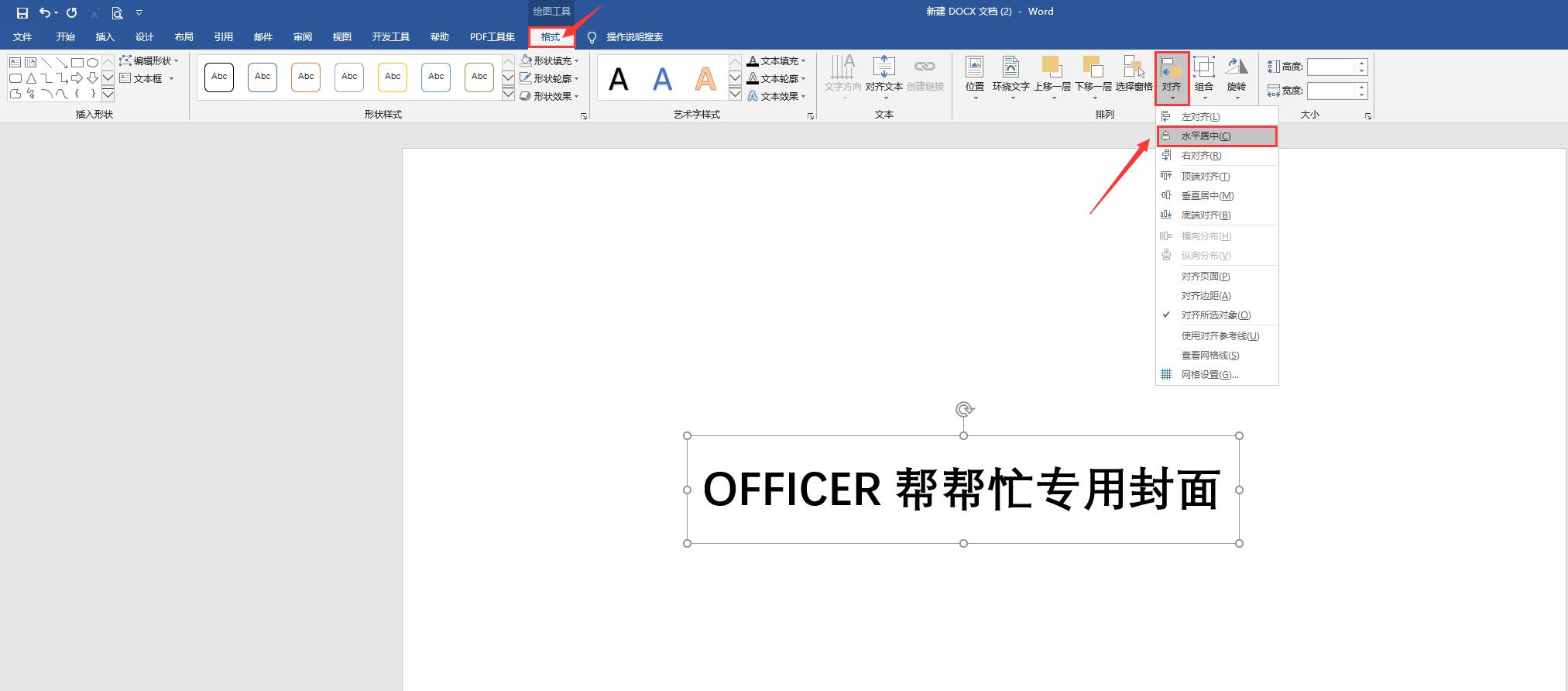Switch to the 插入 ribbon tab
Screen dimensions: 1568x691
105,37
